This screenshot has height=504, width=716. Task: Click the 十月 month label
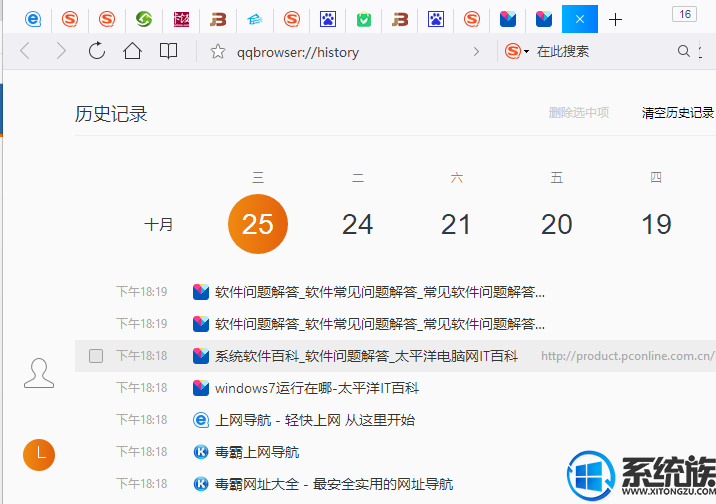(158, 224)
